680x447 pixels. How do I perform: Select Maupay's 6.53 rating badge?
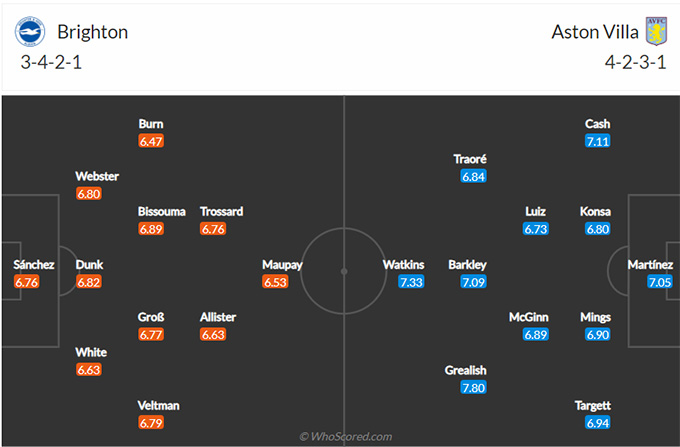tap(275, 282)
